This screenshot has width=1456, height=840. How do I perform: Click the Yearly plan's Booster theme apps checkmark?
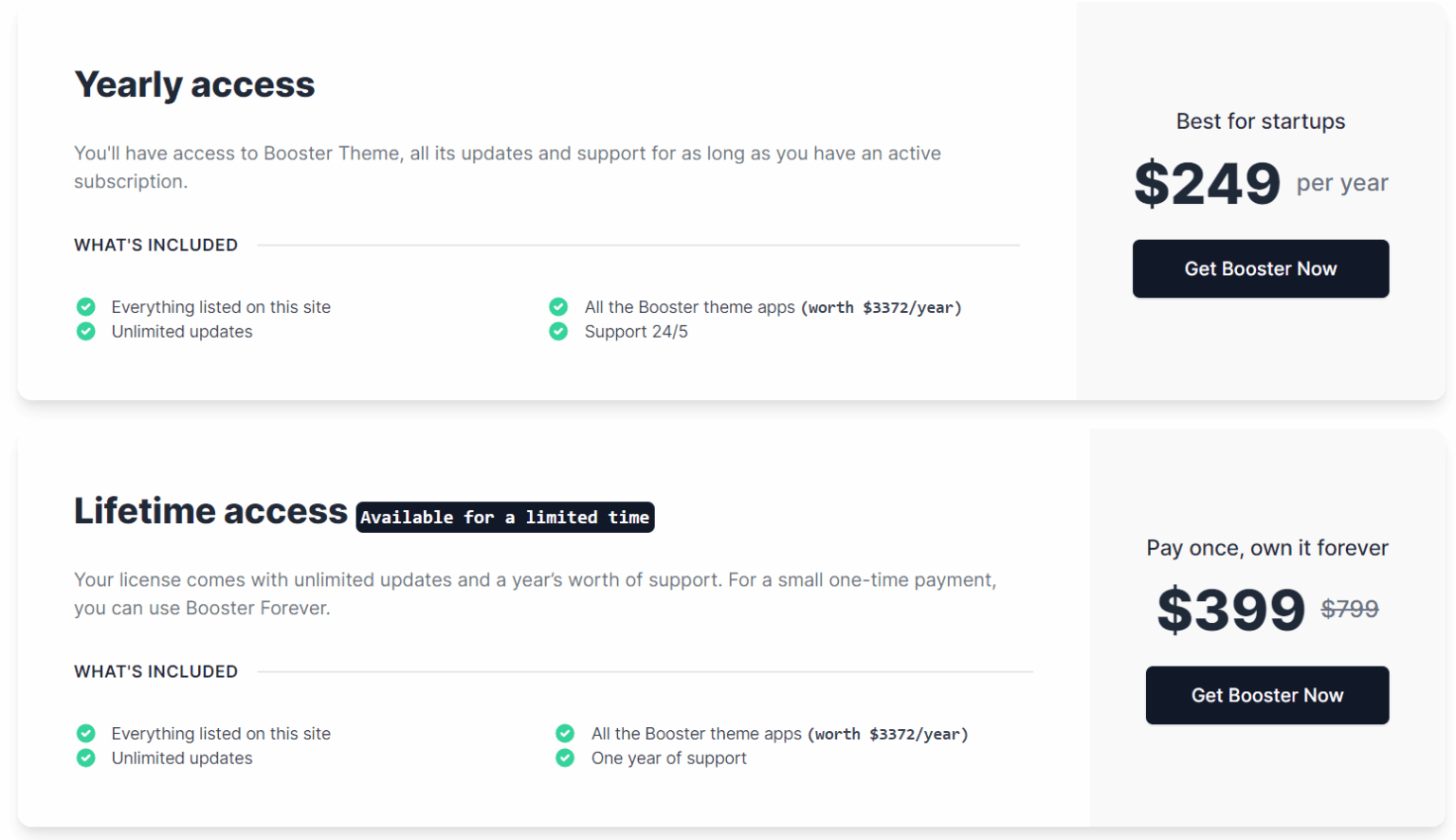(x=558, y=307)
